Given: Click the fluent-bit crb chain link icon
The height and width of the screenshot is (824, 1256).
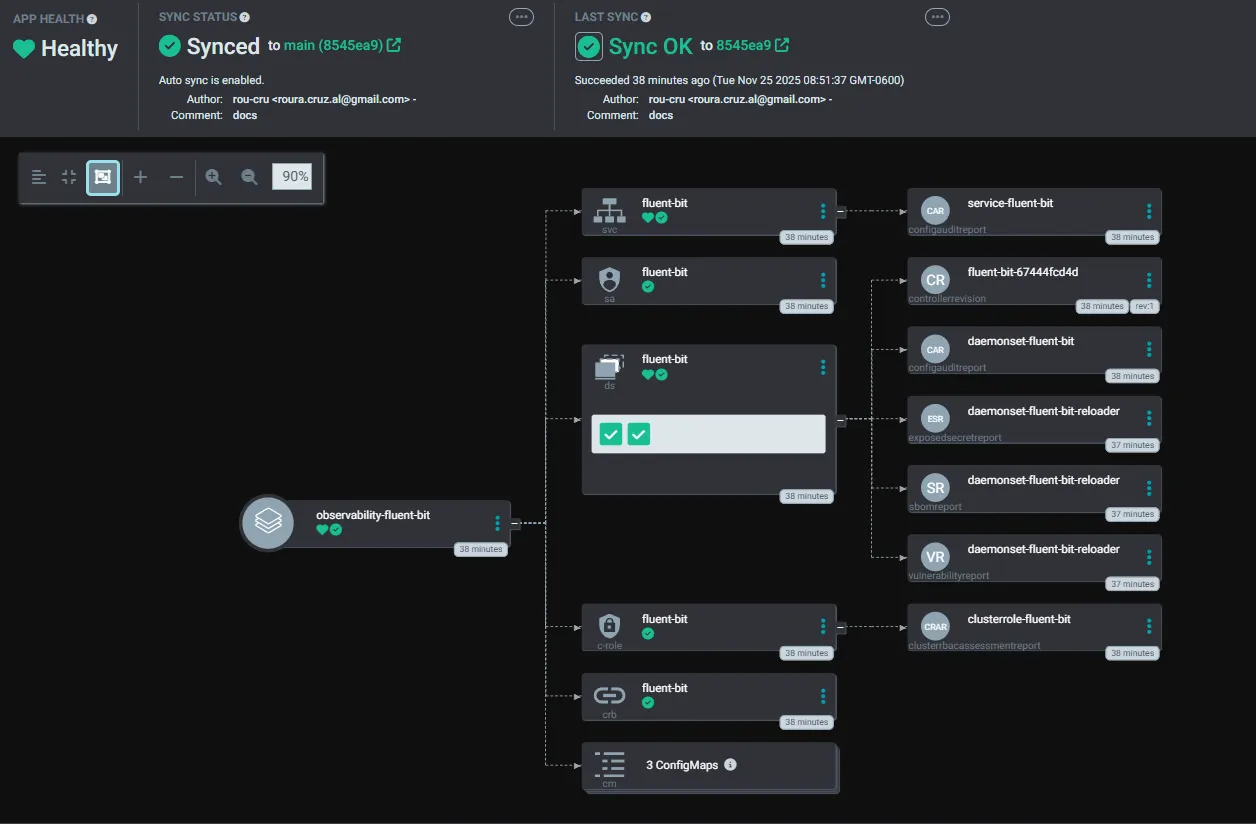Looking at the screenshot, I should tap(609, 695).
